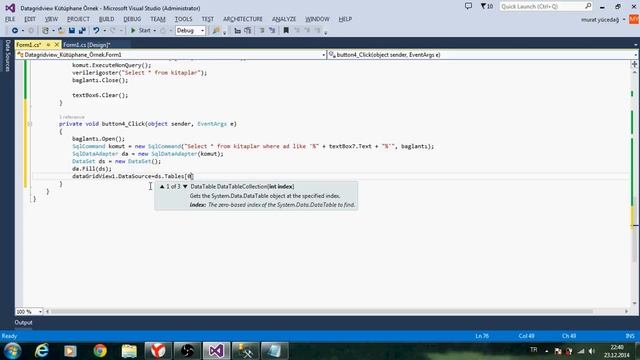Undo the last edit with the undo arrow
Viewport: 640px width, 360px height.
pyautogui.click(x=96, y=31)
